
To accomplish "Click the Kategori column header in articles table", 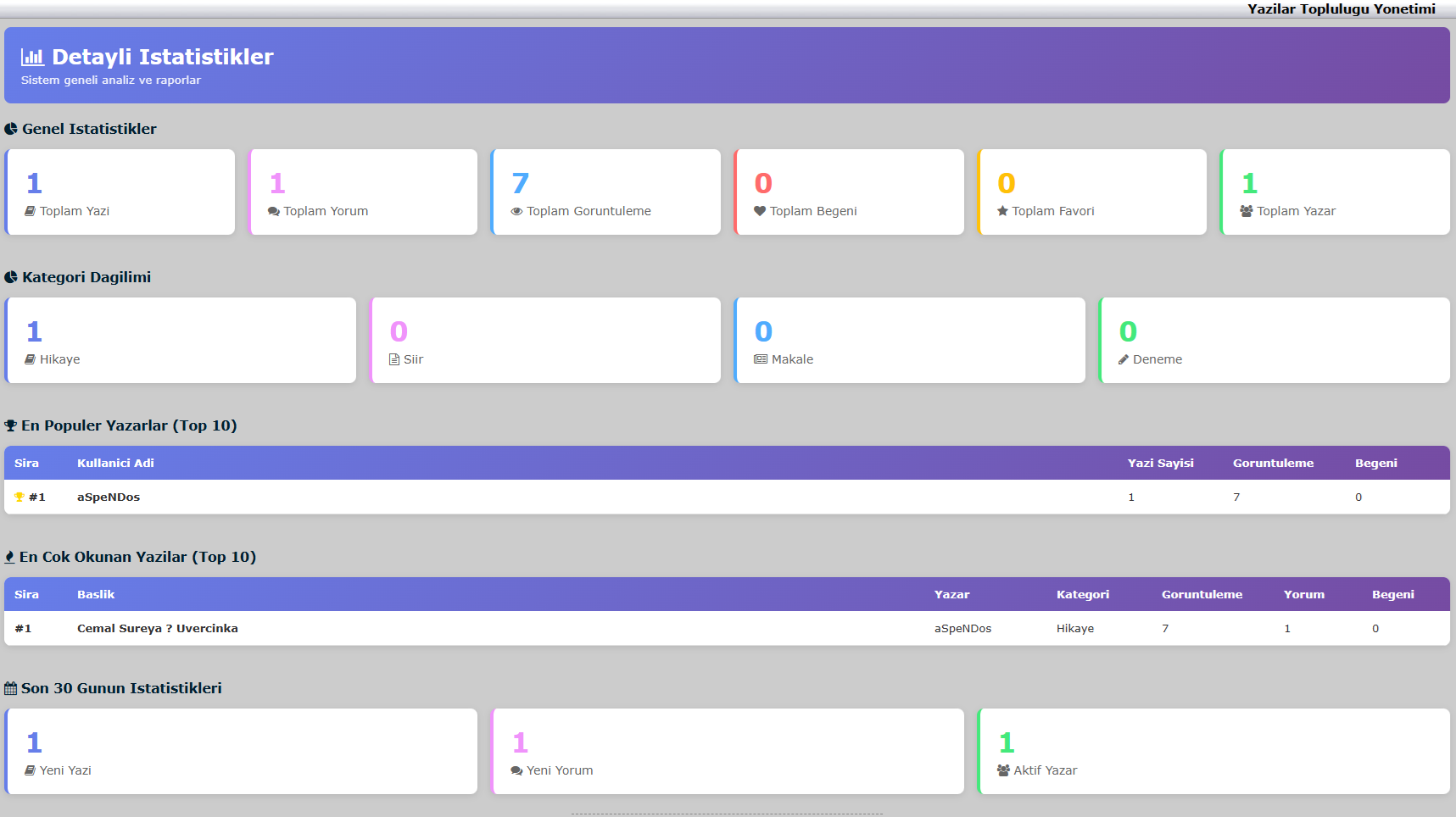I will click(1082, 595).
